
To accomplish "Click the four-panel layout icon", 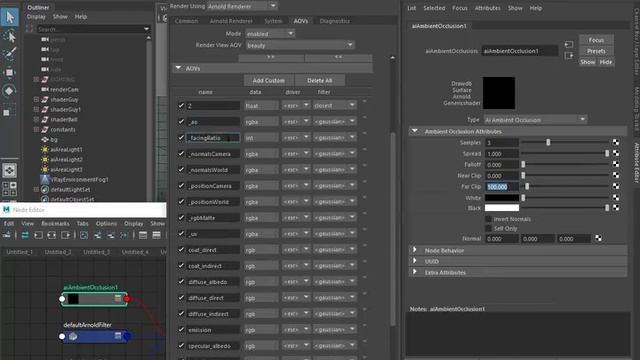I will click(x=9, y=189).
